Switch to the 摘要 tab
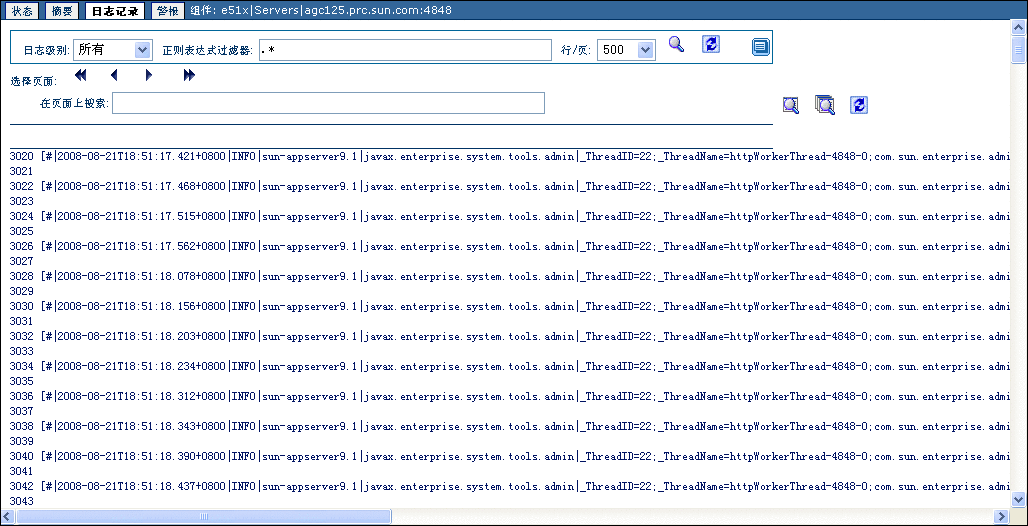 62,11
